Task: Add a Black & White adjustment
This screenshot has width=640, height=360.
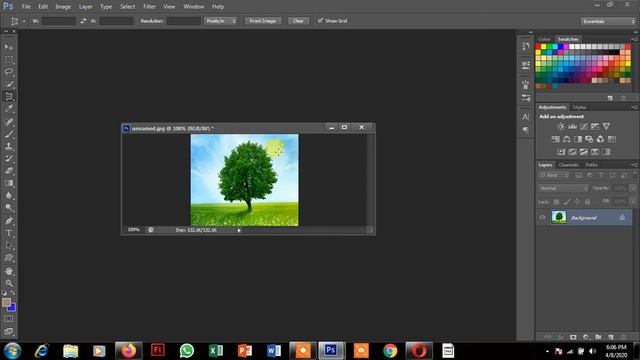Action: pos(578,139)
